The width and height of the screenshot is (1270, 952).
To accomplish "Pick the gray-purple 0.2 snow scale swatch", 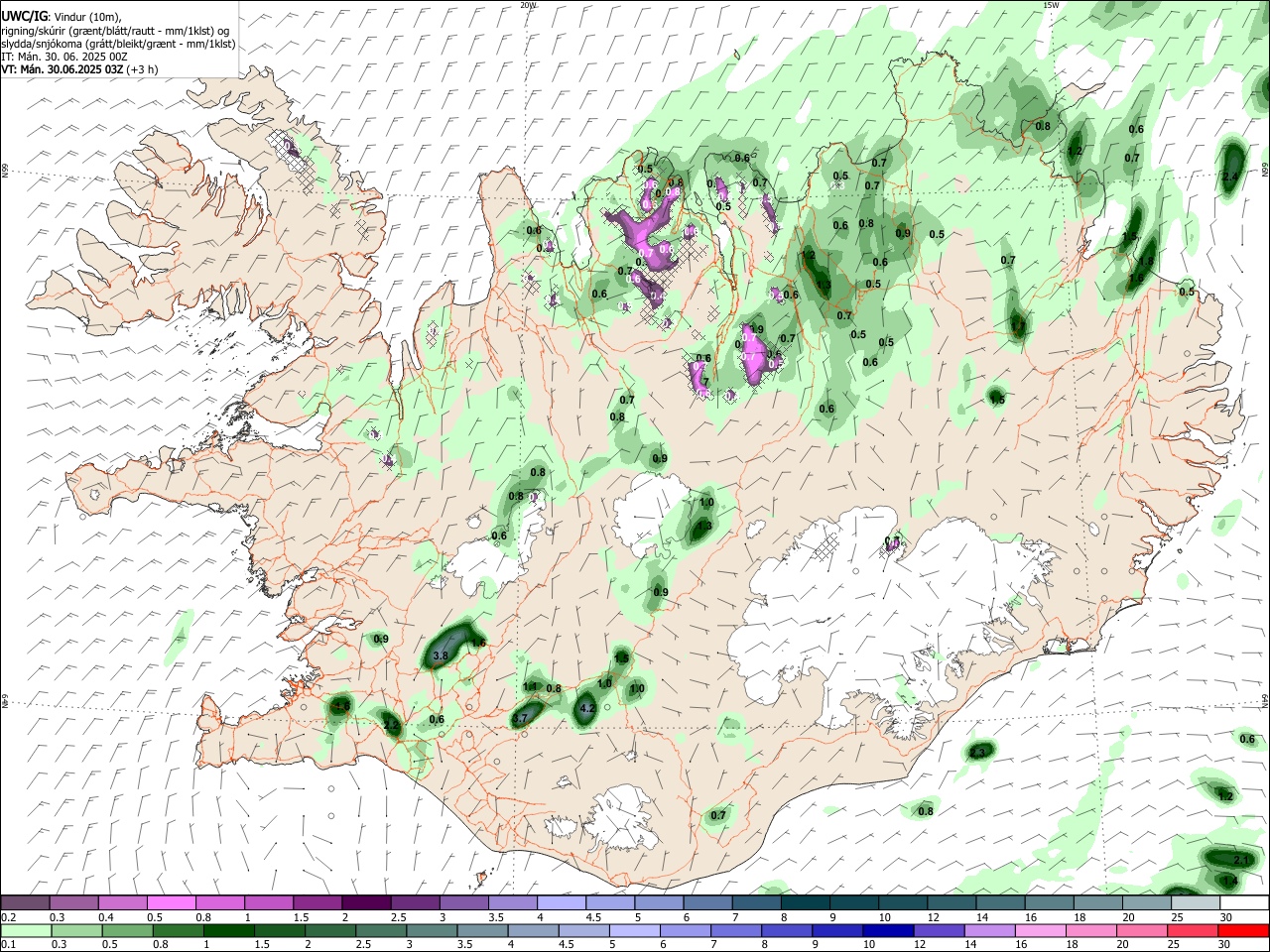I will pos(25,903).
